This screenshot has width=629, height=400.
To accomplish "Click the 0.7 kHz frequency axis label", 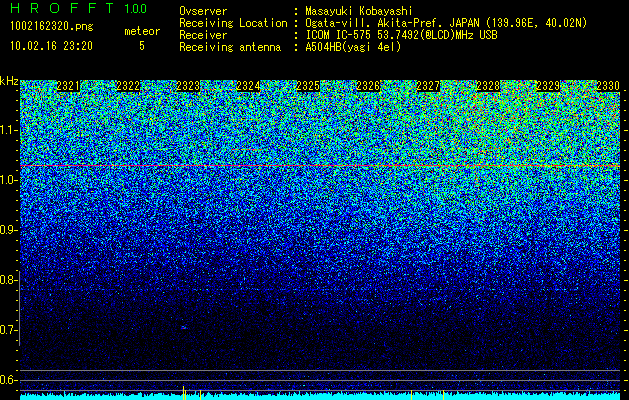I will pyautogui.click(x=8, y=330).
